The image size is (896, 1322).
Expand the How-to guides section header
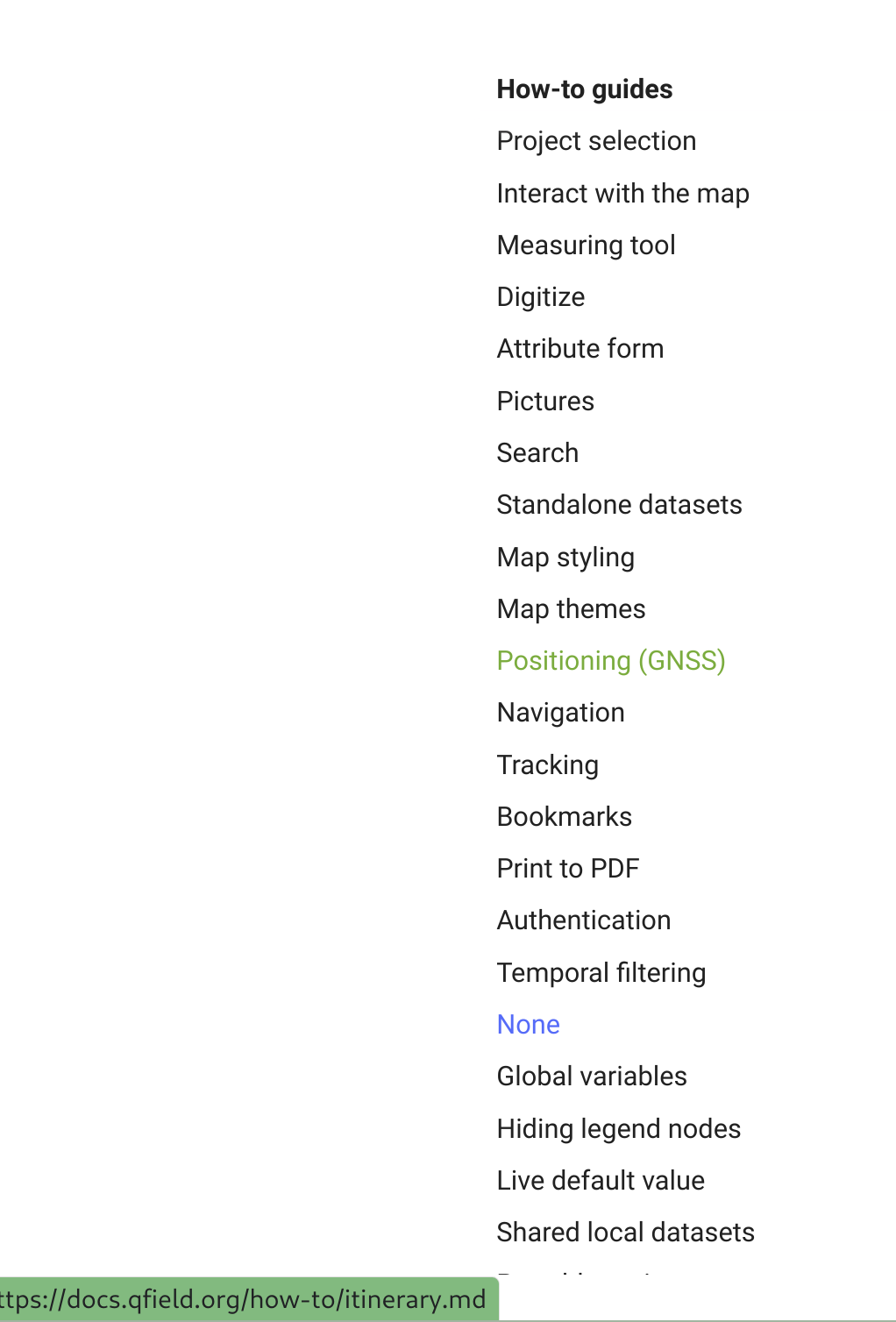[584, 89]
